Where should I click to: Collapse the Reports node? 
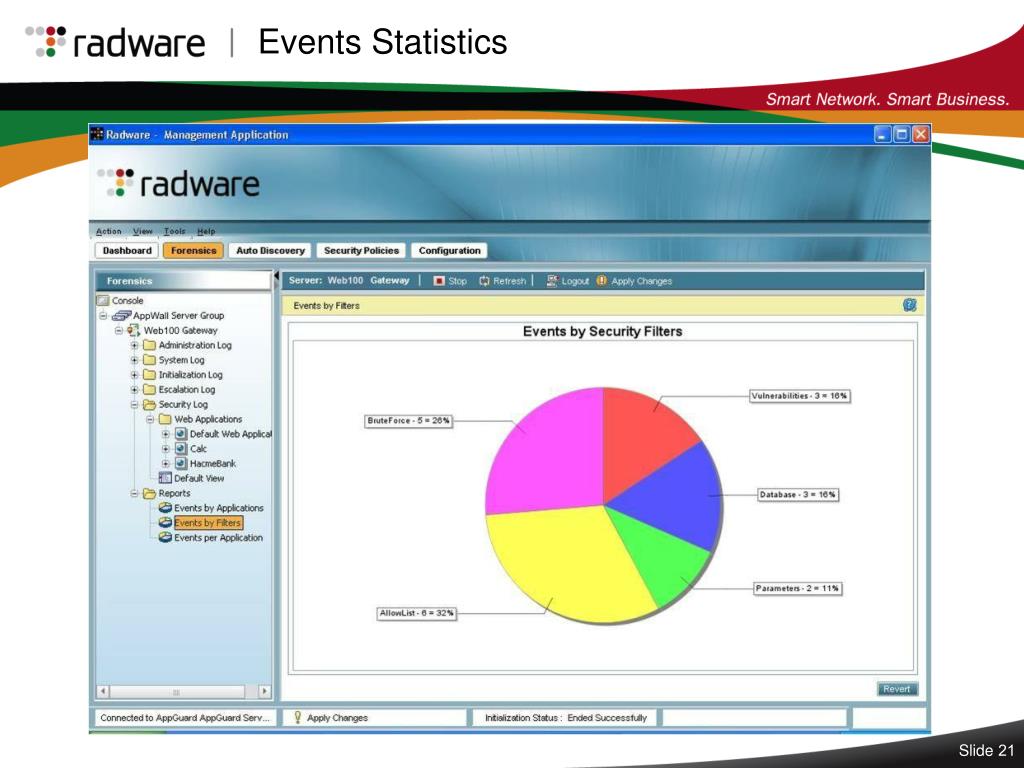click(x=135, y=493)
